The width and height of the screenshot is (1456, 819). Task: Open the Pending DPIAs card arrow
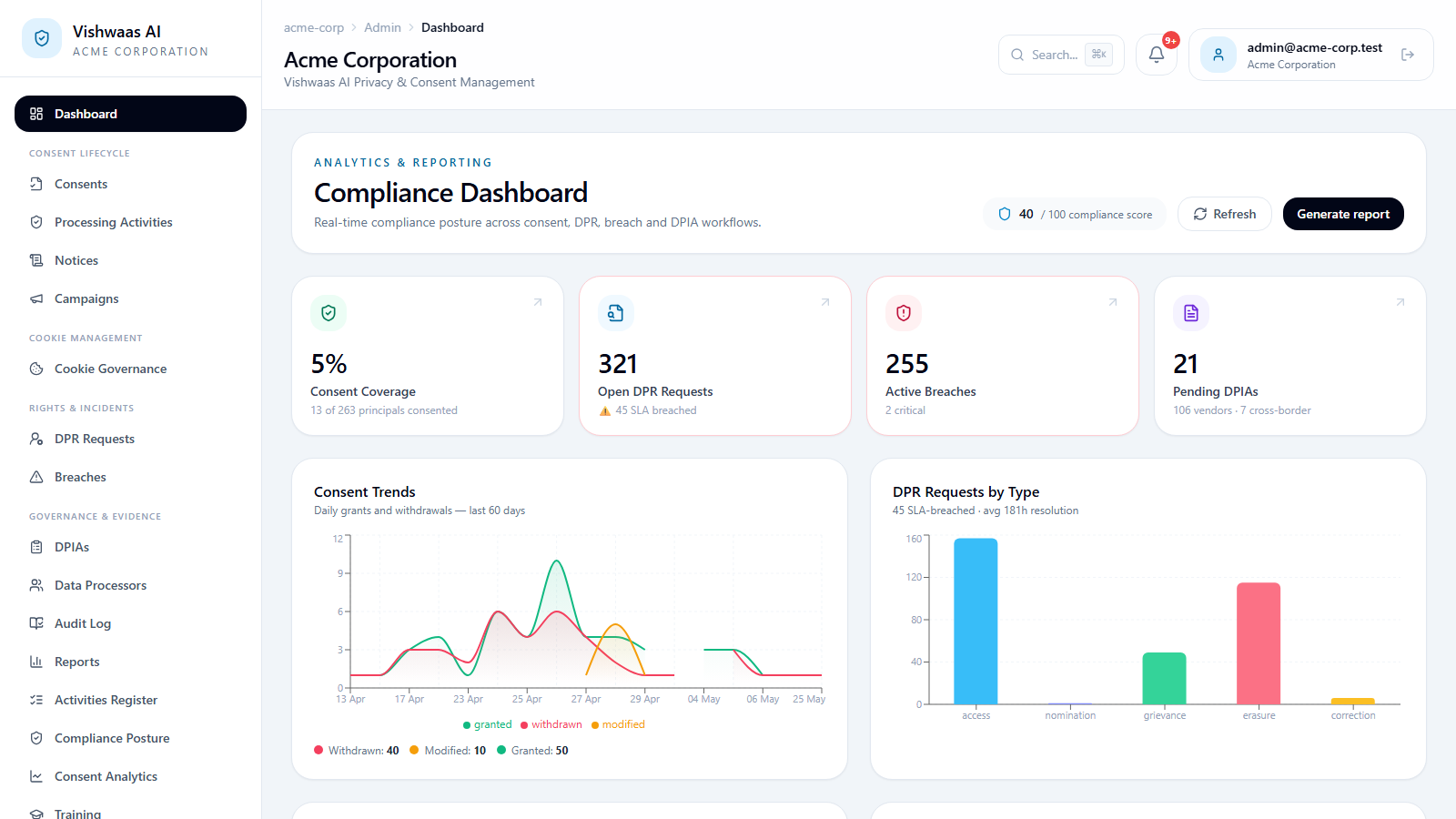click(x=1400, y=302)
